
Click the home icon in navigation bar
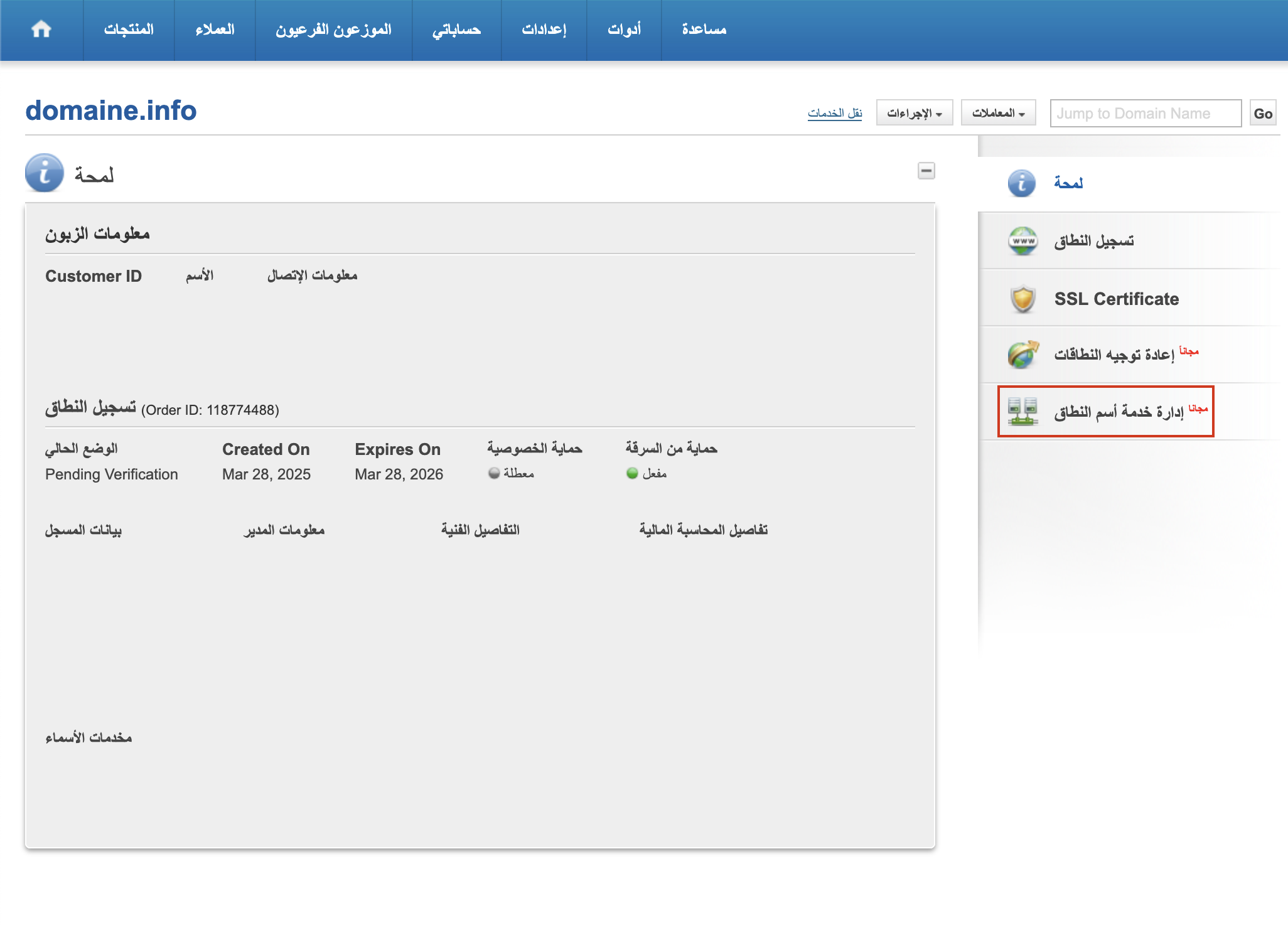pos(41,29)
